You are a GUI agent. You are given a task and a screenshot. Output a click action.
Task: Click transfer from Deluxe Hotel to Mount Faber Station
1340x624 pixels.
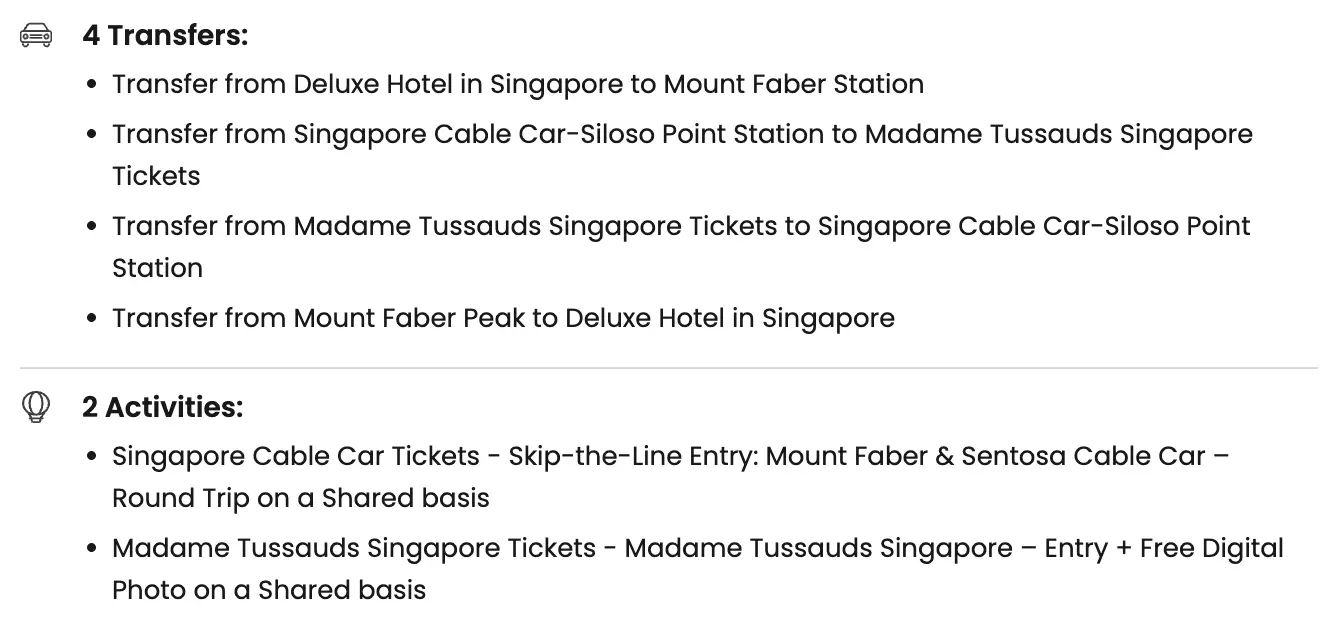[x=517, y=84]
